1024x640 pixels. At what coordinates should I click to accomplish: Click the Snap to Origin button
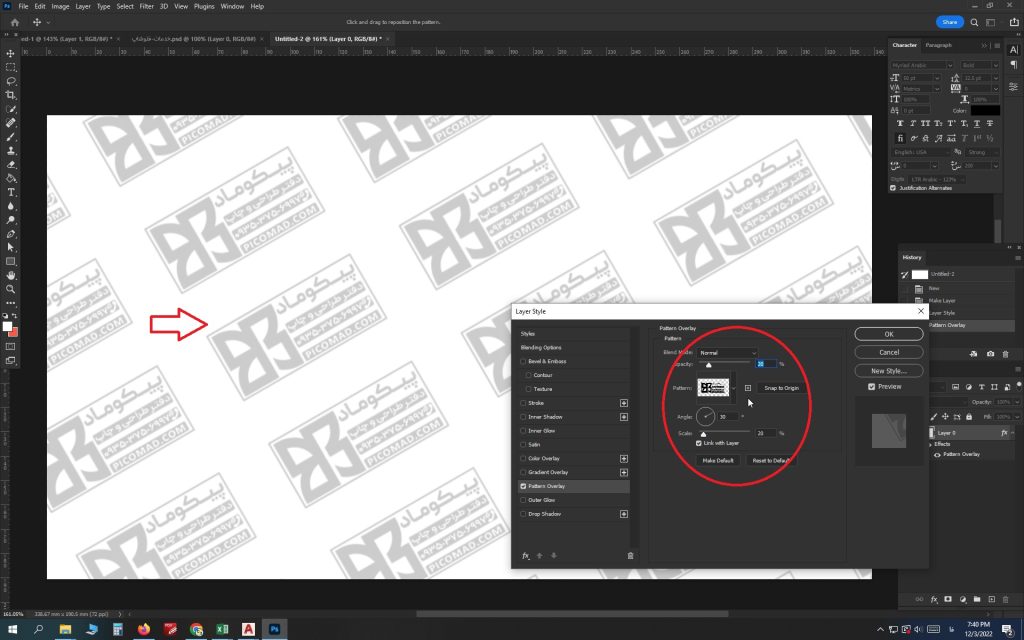[781, 388]
